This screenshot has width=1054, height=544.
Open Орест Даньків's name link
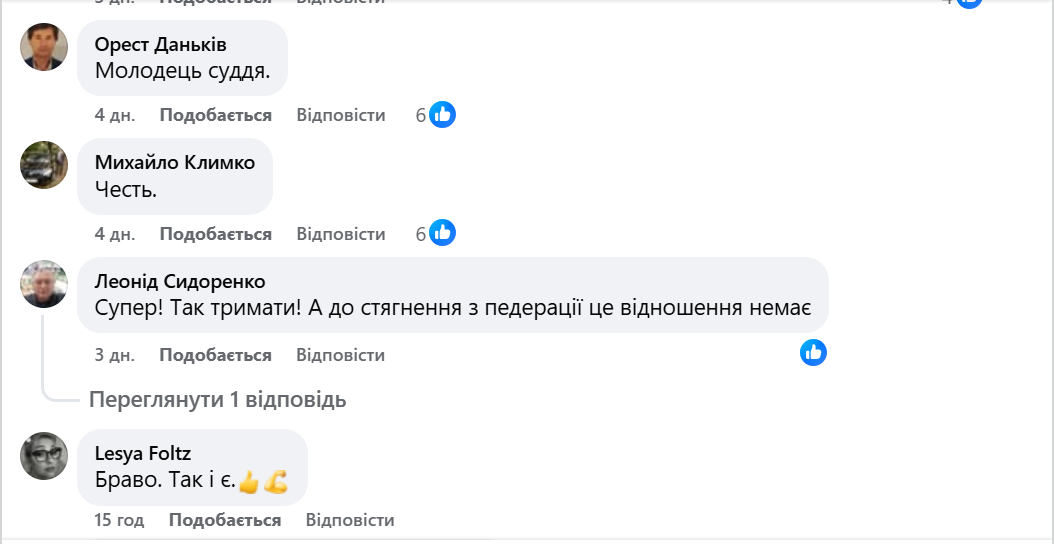[160, 45]
